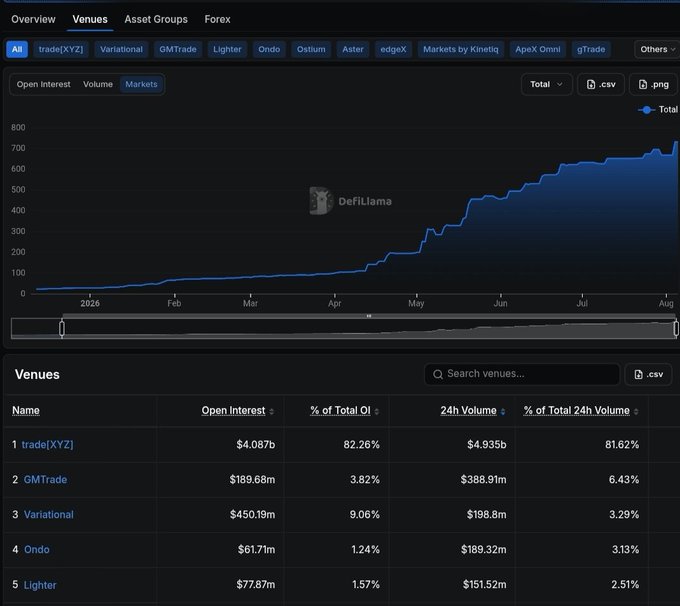Open the Lighter venue link in table
The image size is (680, 606).
pyautogui.click(x=40, y=585)
